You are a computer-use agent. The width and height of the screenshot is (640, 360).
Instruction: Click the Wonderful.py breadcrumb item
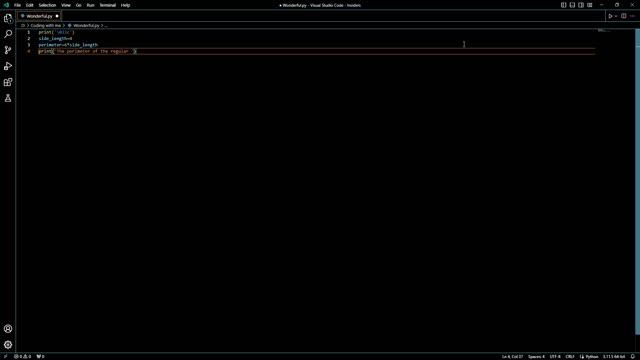tap(86, 25)
